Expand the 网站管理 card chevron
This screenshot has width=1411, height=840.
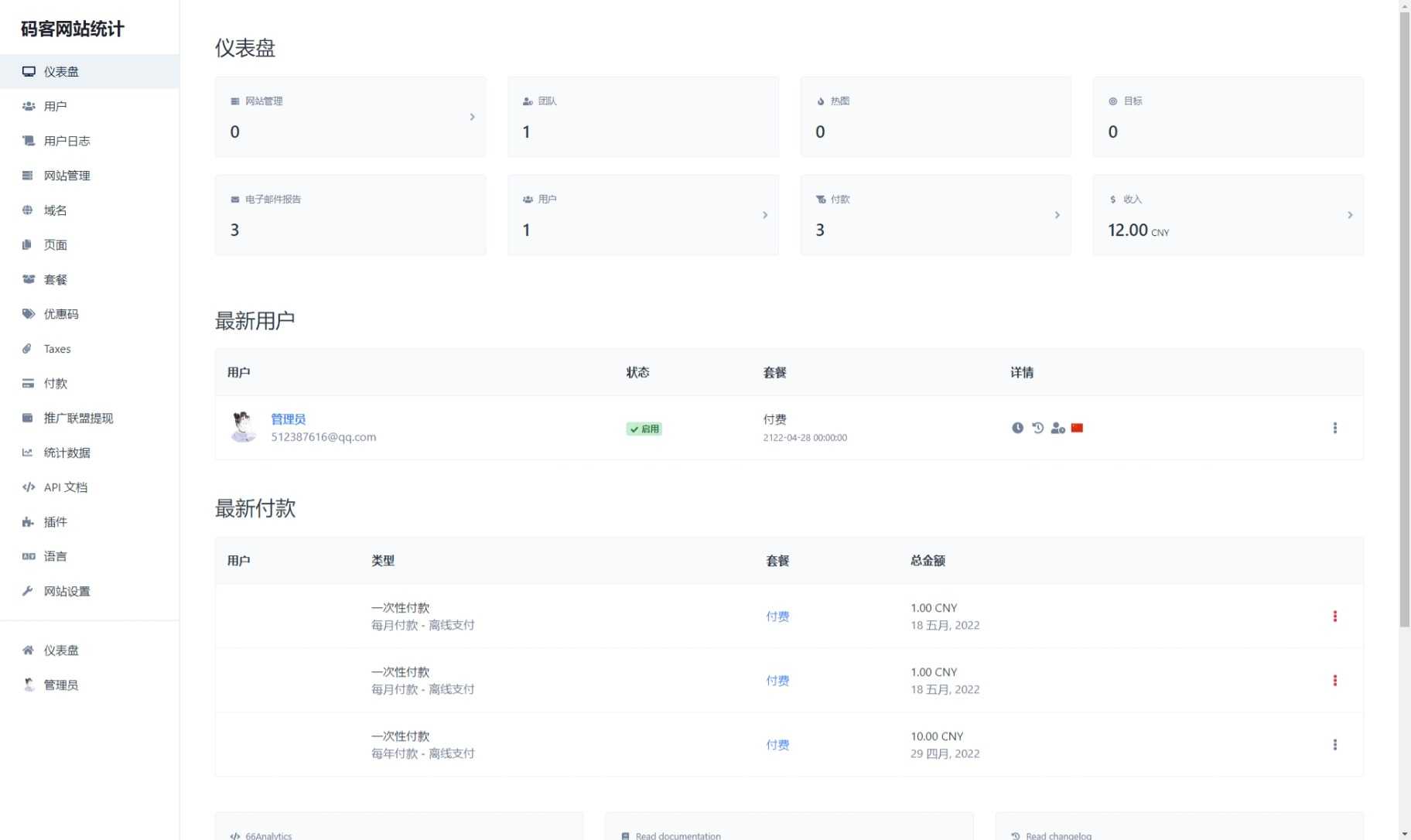473,117
